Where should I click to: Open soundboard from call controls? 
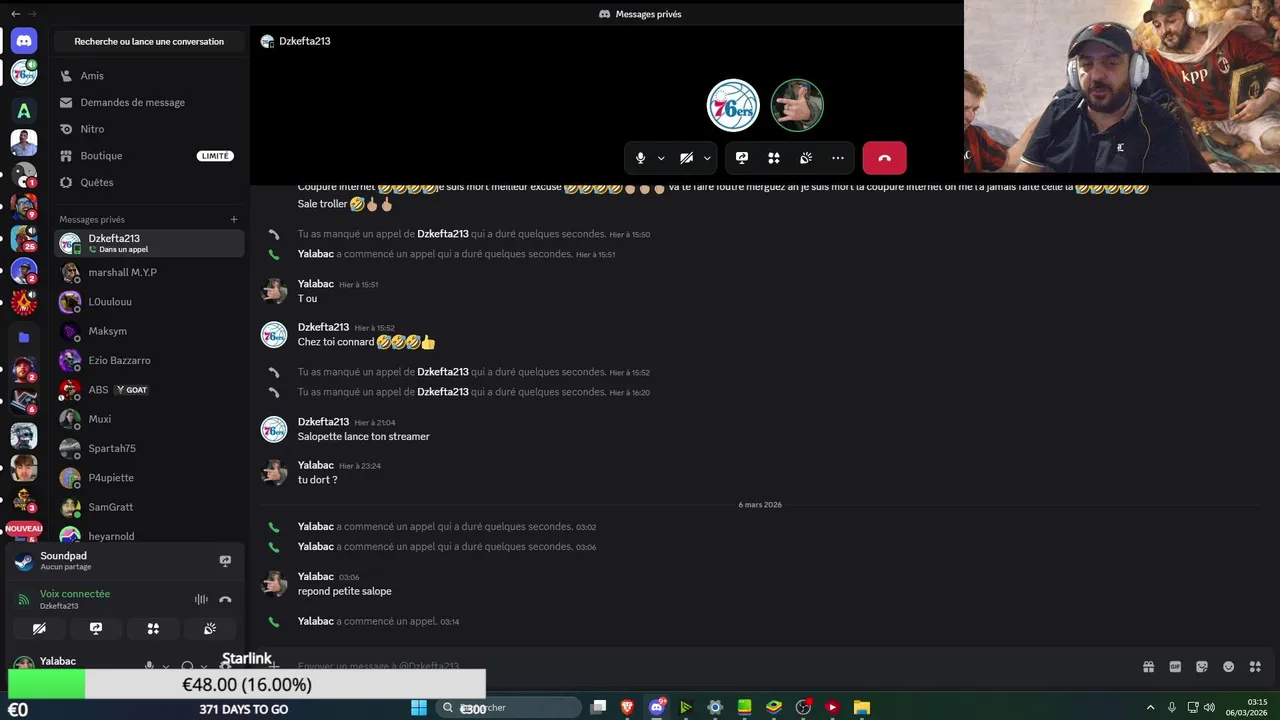806,158
